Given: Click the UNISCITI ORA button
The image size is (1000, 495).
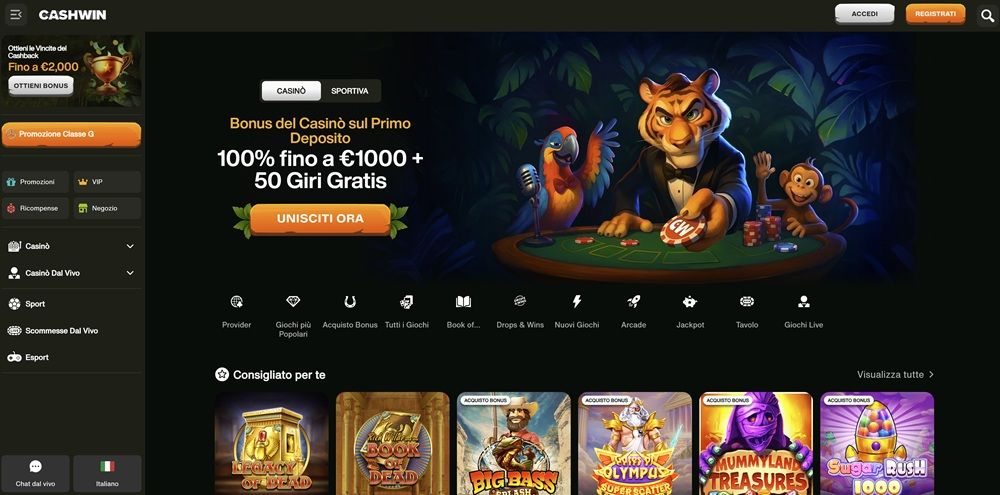Looking at the screenshot, I should click(320, 219).
